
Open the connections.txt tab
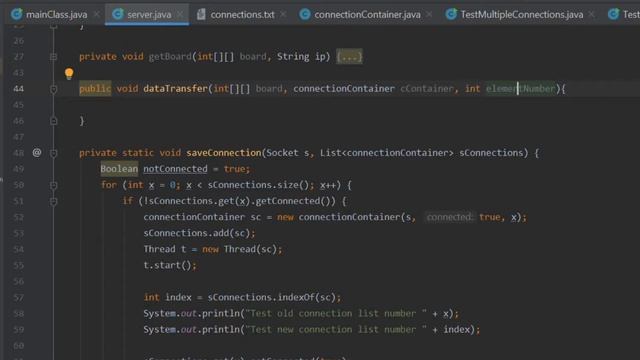coord(242,15)
